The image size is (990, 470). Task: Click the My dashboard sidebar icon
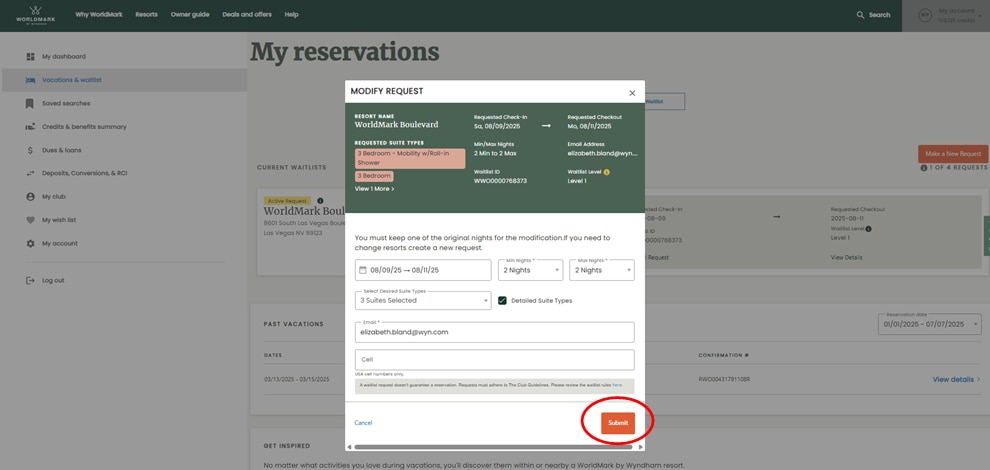tap(30, 57)
